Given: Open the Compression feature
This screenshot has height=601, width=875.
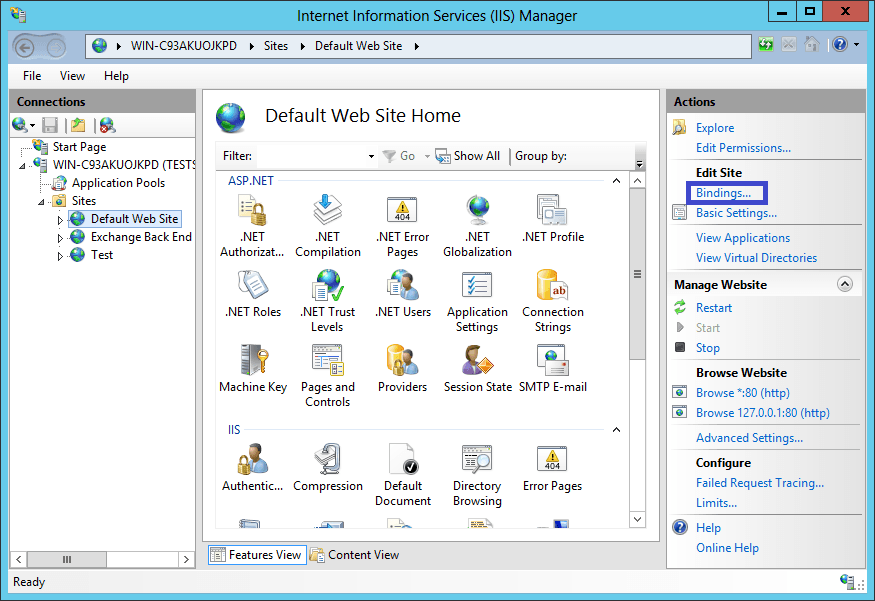Looking at the screenshot, I should [328, 467].
